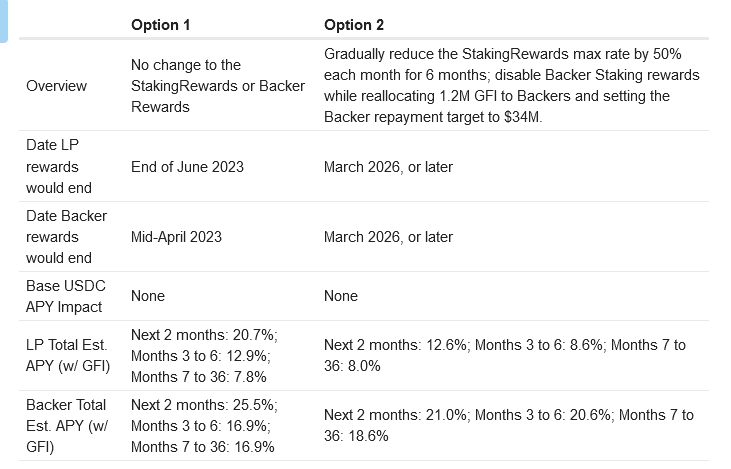Click Option 1 'None' APY impact cell
Viewport: 731px width, 469px height.
[x=148, y=296]
